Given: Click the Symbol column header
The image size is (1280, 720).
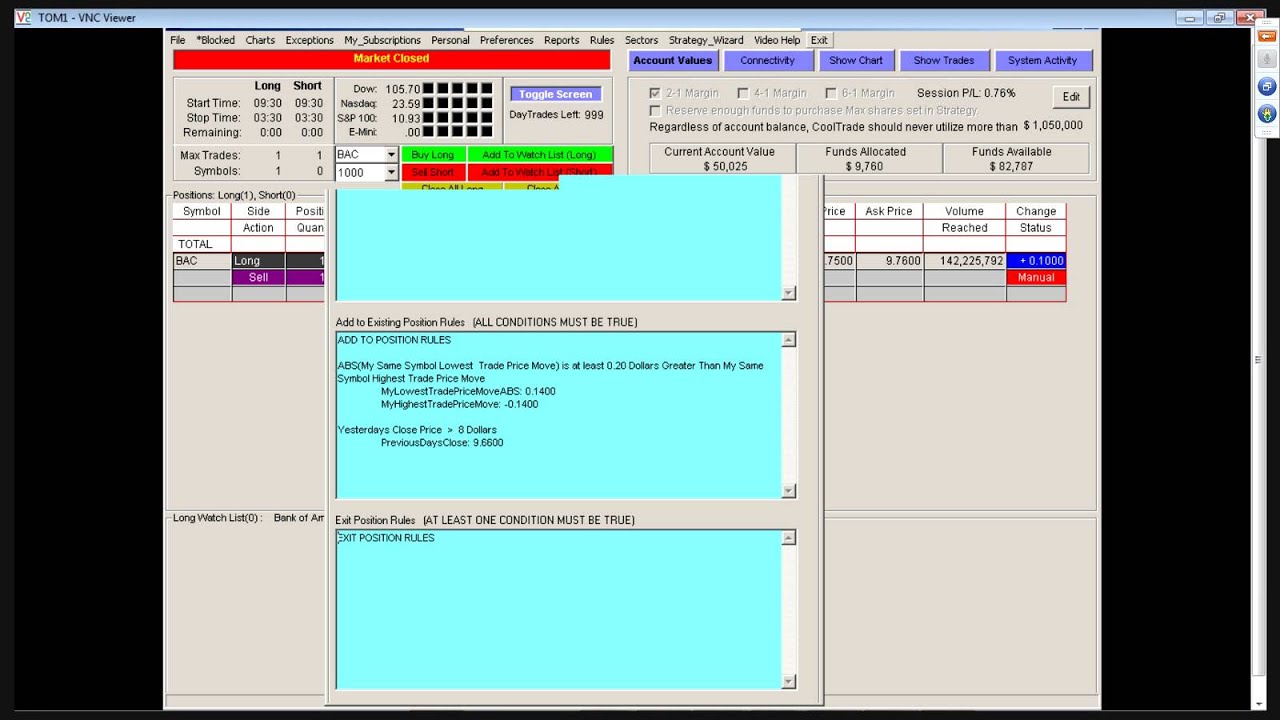Looking at the screenshot, I should click(x=202, y=211).
